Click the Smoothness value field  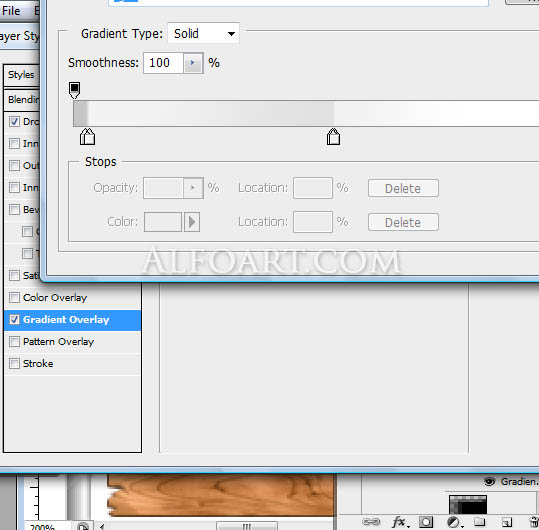coord(163,63)
